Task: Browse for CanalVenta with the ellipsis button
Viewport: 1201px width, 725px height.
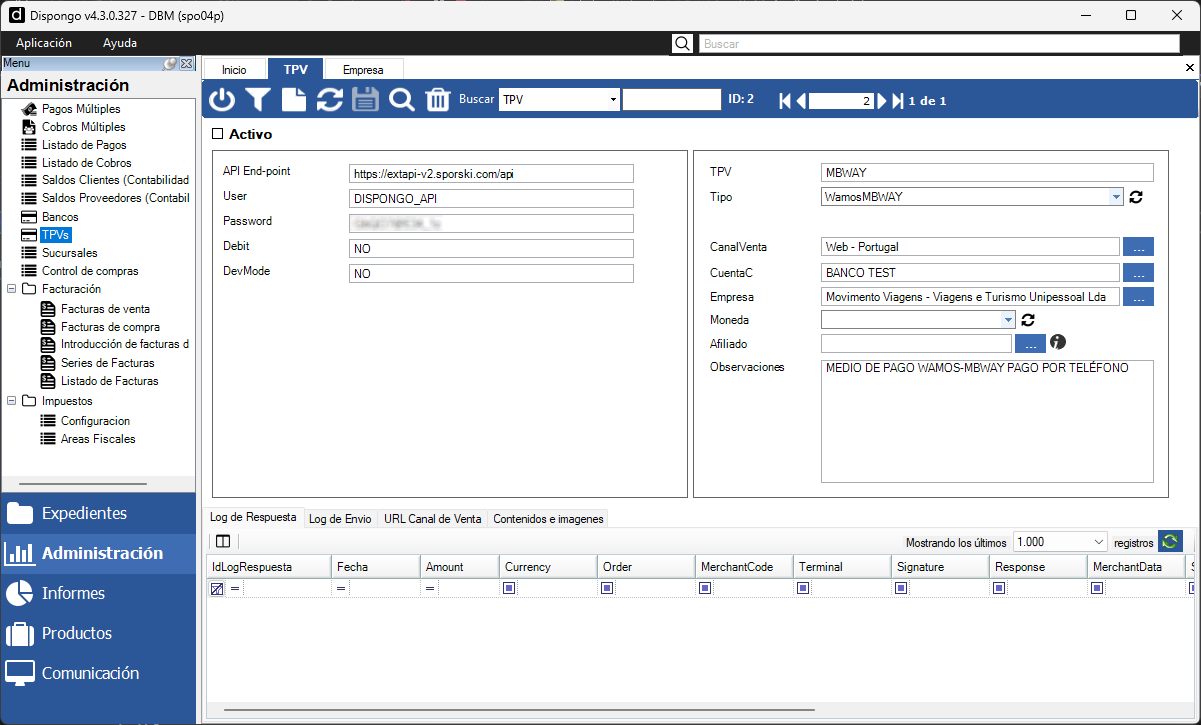Action: pyautogui.click(x=1138, y=246)
